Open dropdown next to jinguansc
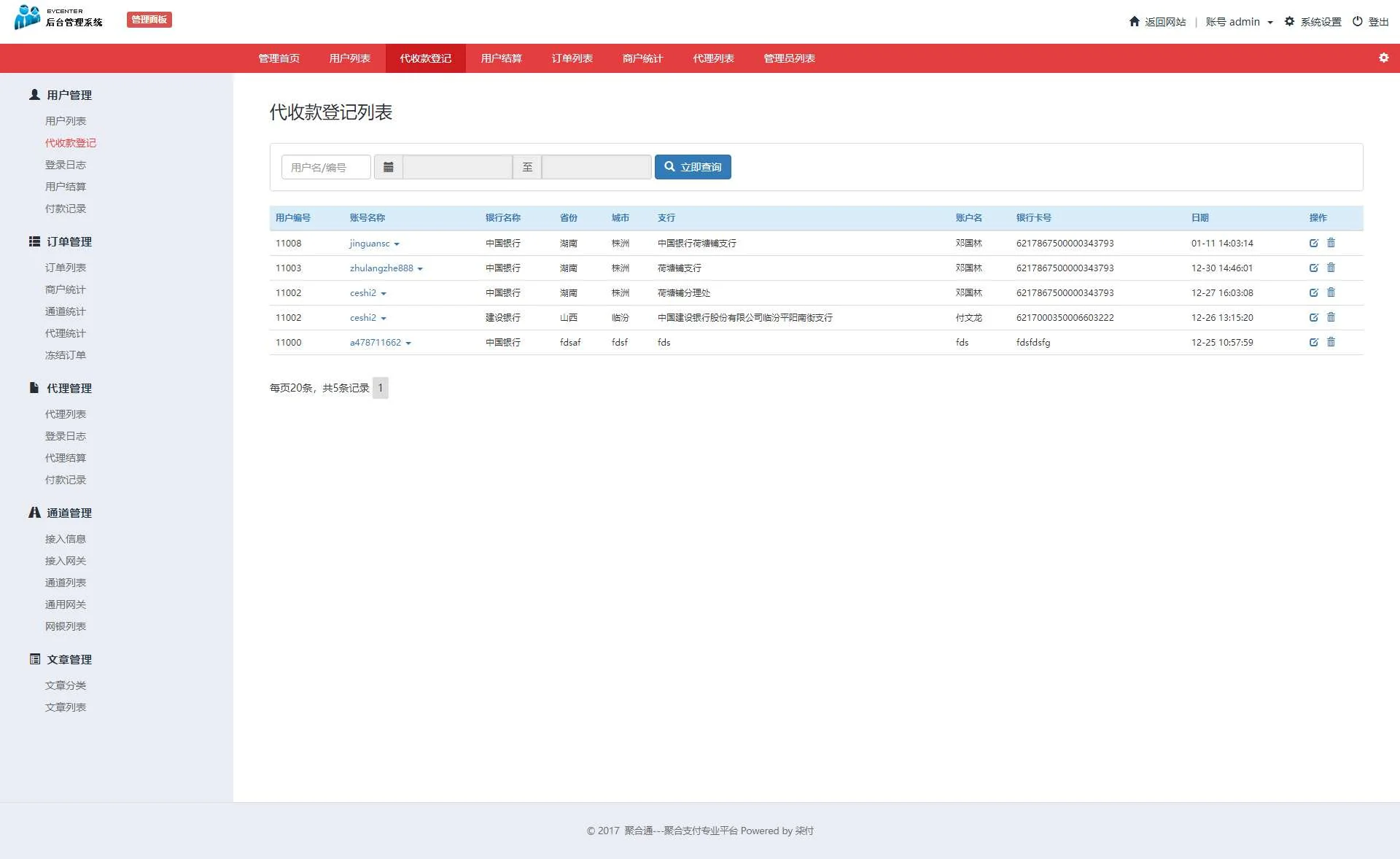 click(397, 244)
